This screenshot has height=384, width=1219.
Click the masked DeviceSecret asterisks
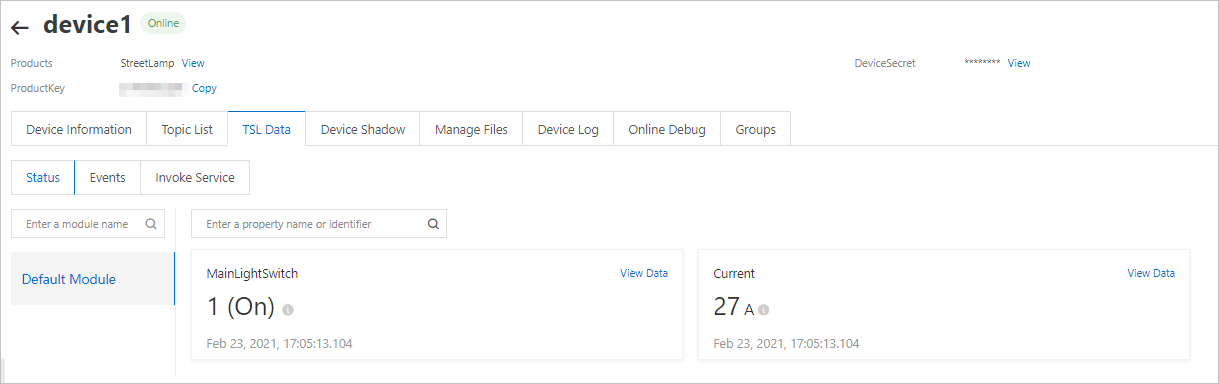(982, 63)
